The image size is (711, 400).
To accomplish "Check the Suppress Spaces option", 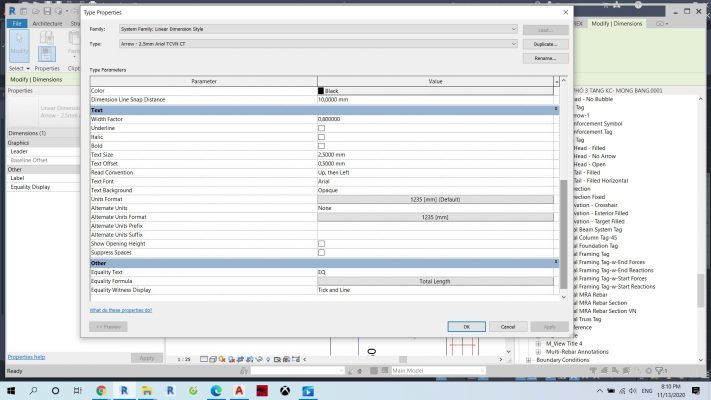I will point(321,252).
